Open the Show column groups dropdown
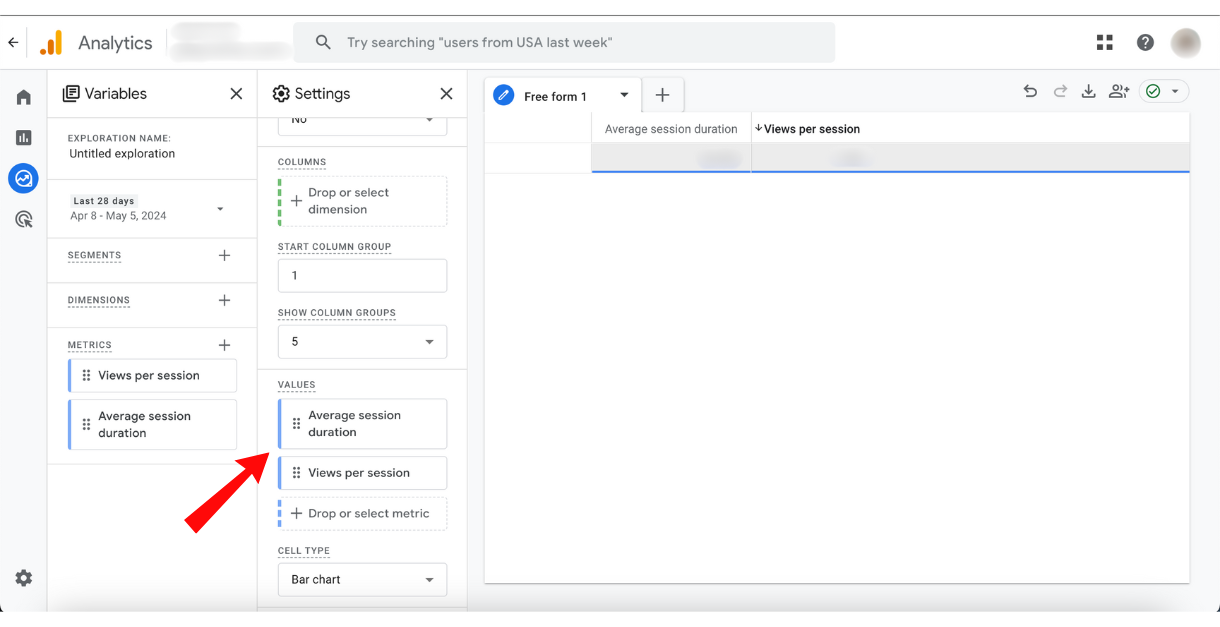The height and width of the screenshot is (627, 1220). pyautogui.click(x=362, y=341)
